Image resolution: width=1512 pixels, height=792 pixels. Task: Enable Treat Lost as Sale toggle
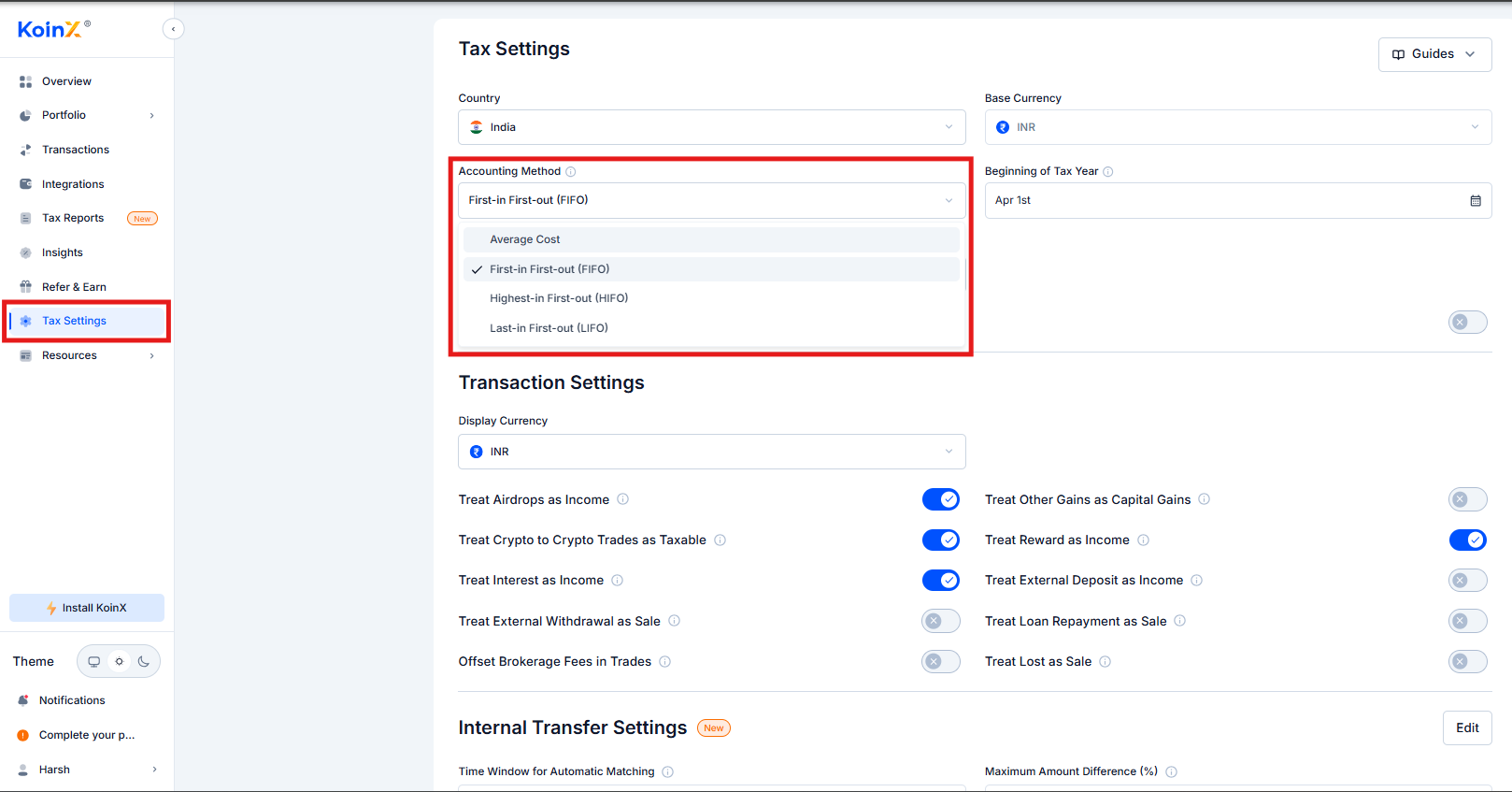1468,661
